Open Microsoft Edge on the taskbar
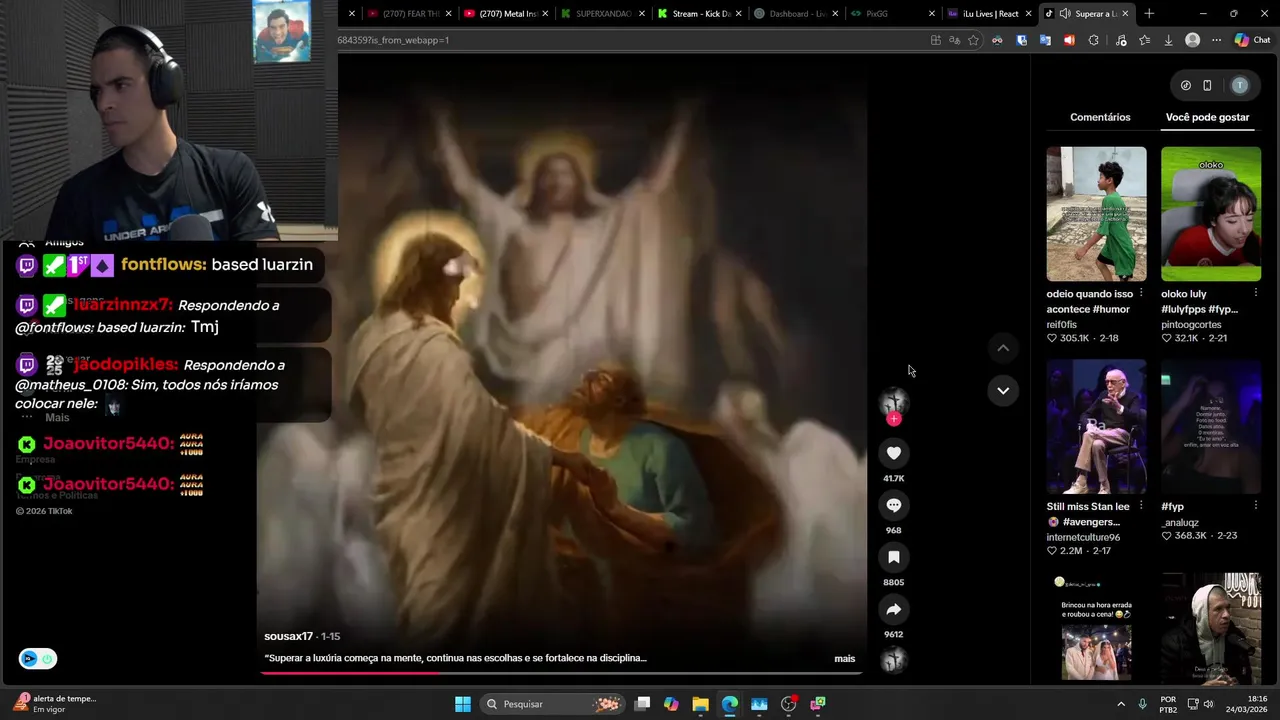 pos(729,704)
